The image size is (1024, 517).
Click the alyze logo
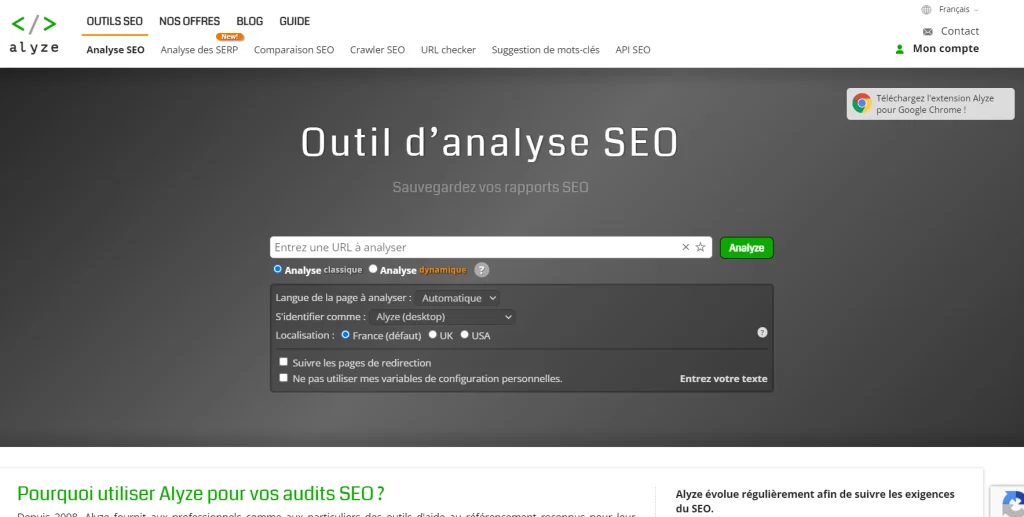34,34
